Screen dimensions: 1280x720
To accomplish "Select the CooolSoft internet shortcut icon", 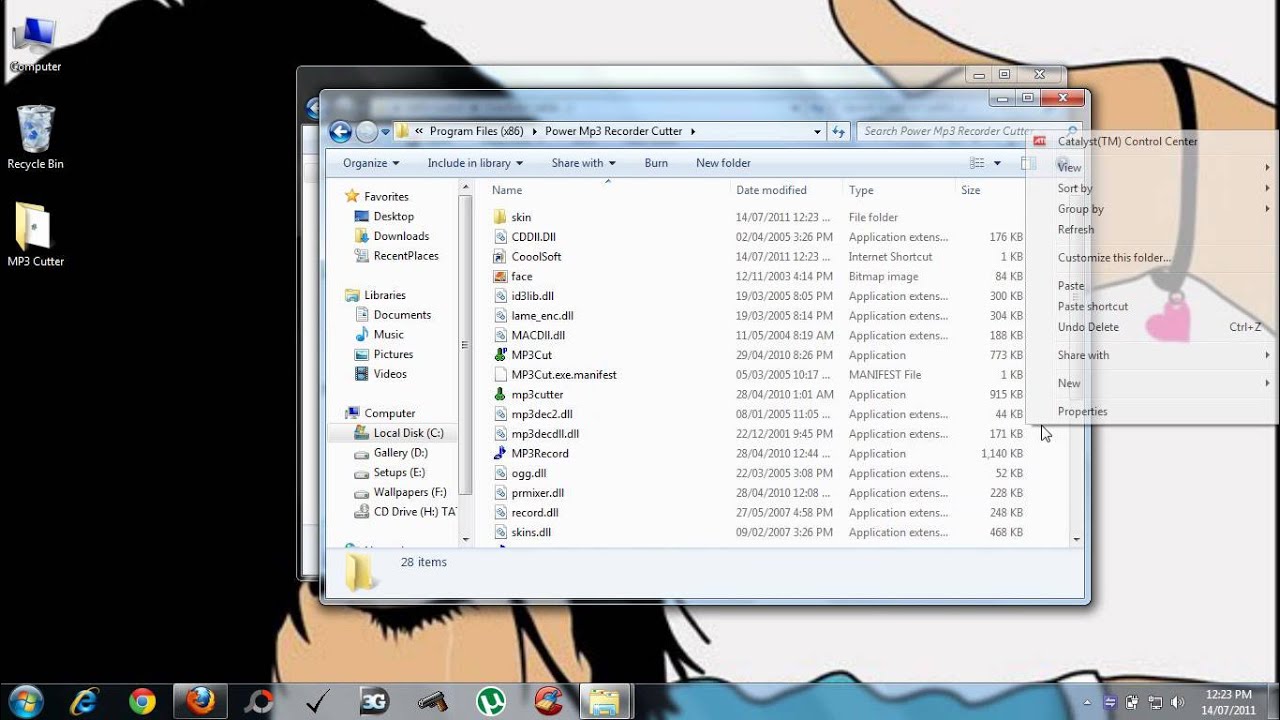I will click(501, 256).
